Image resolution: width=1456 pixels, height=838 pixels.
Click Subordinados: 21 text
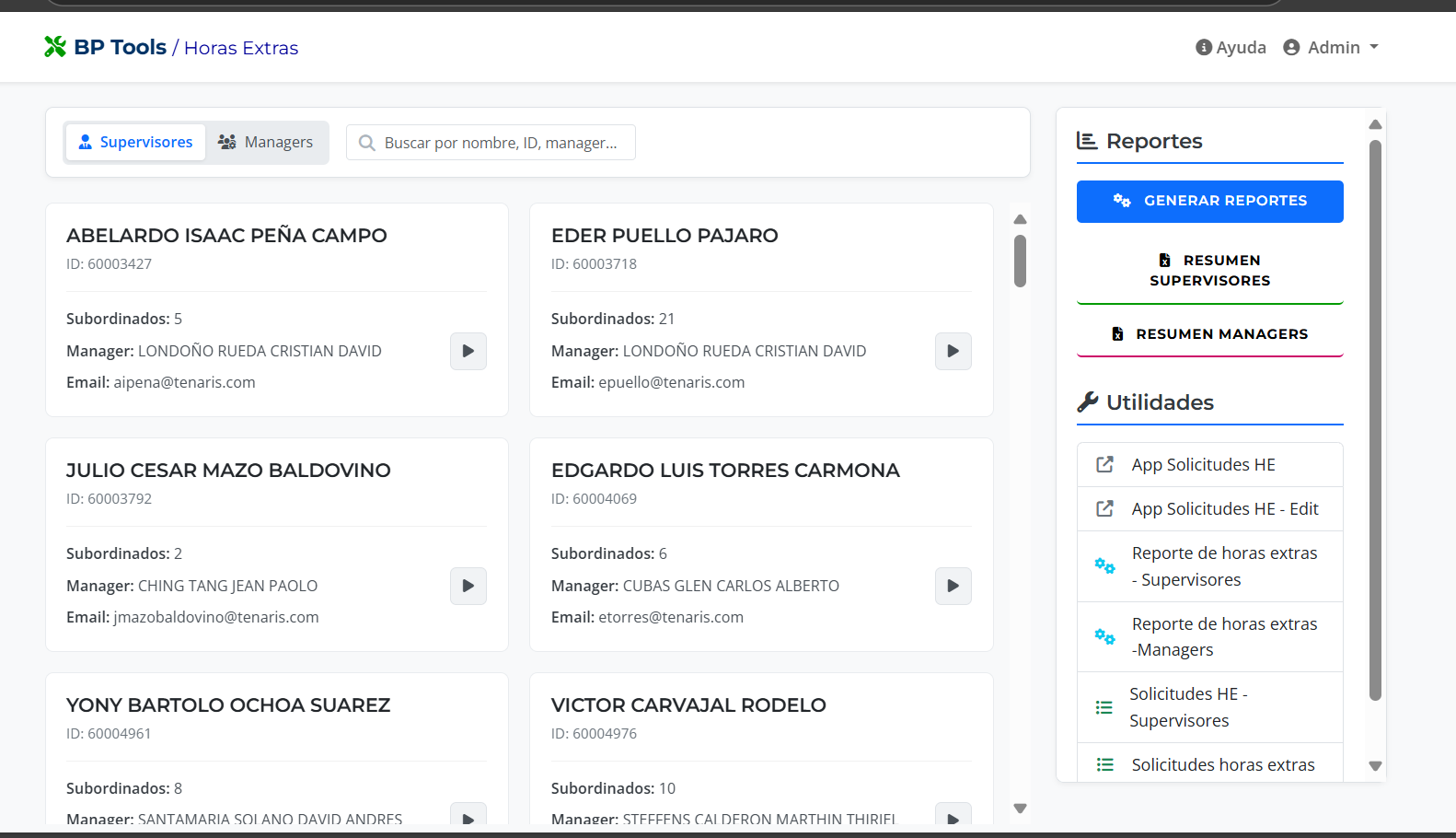(613, 319)
